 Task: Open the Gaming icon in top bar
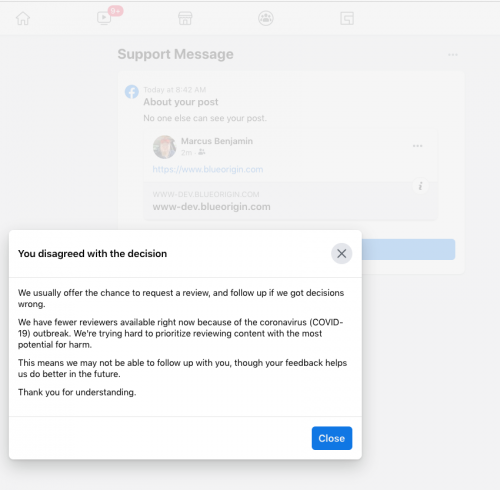point(347,18)
